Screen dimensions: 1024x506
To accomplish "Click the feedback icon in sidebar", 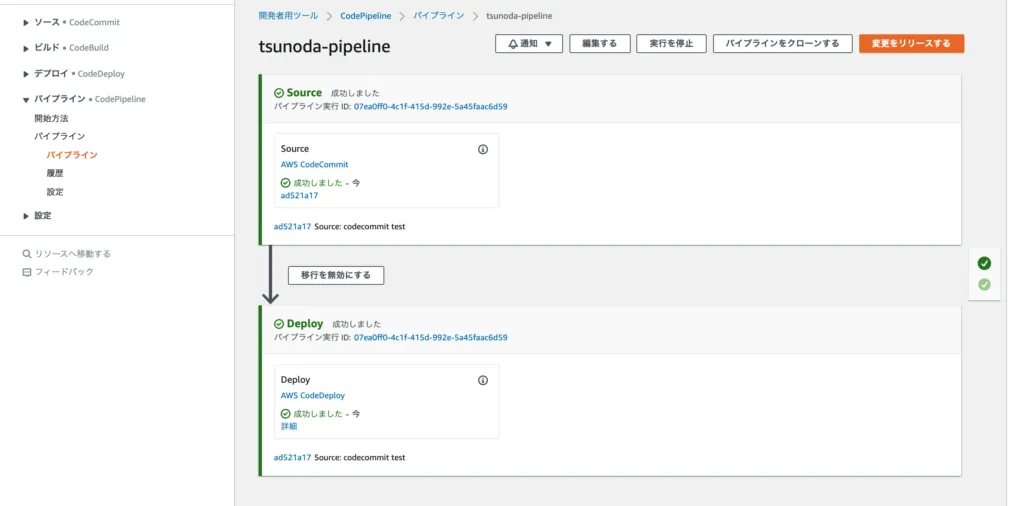I will (x=27, y=272).
